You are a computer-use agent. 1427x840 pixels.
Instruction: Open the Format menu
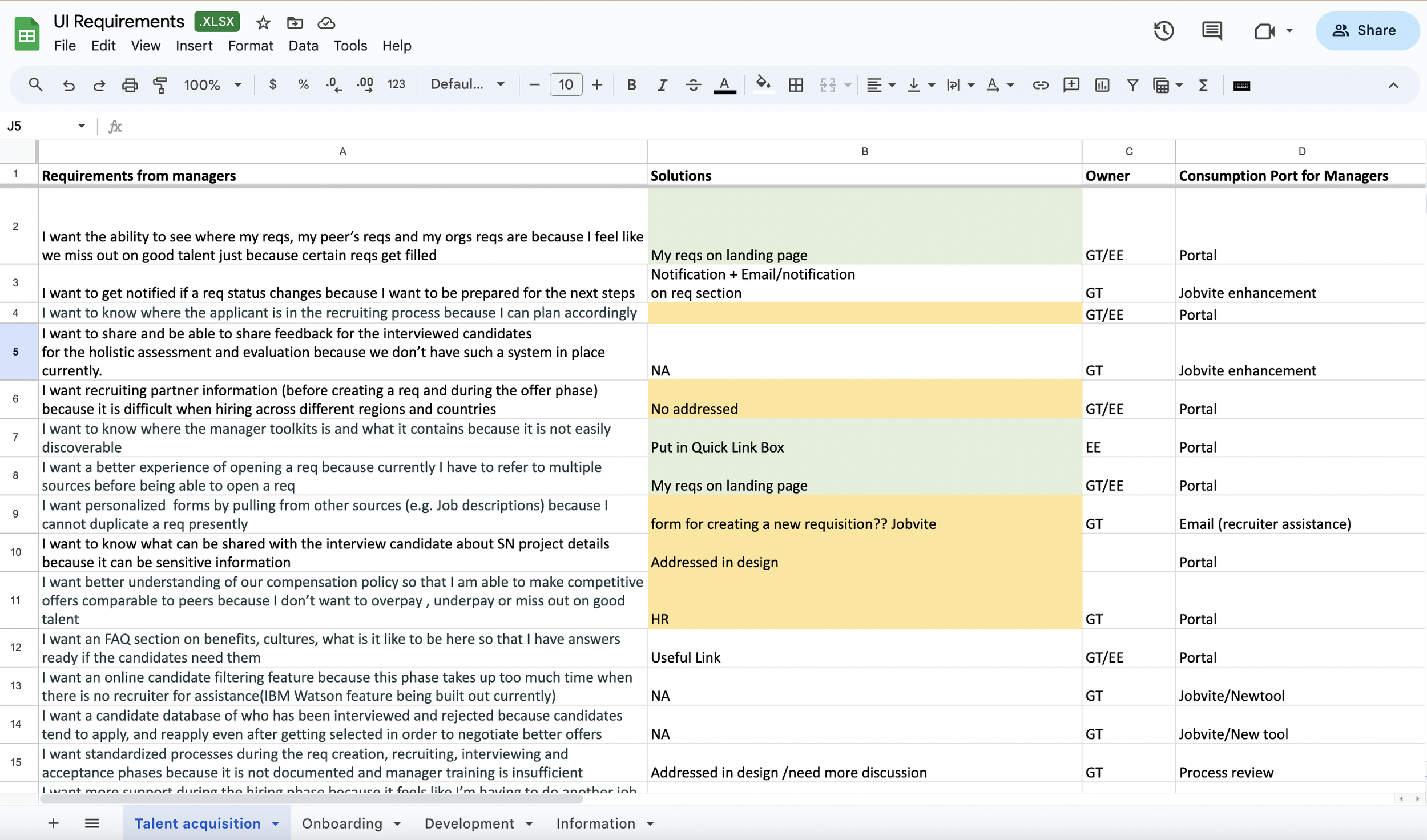(x=250, y=46)
